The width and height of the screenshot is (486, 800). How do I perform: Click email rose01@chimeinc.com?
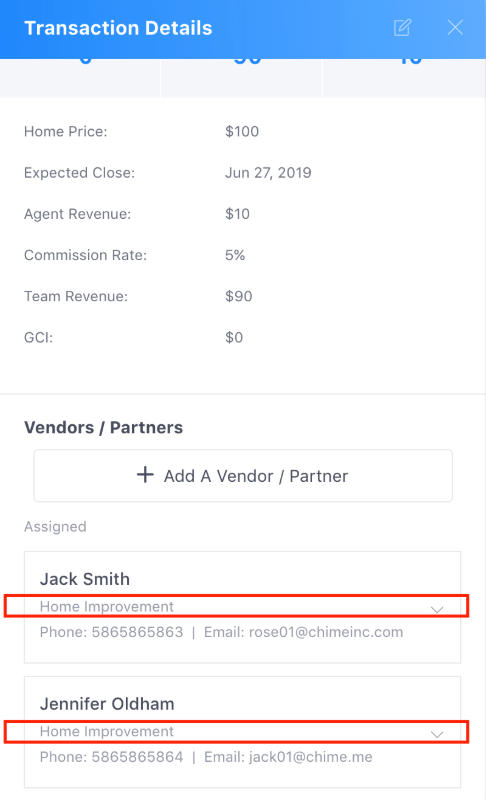tap(326, 632)
